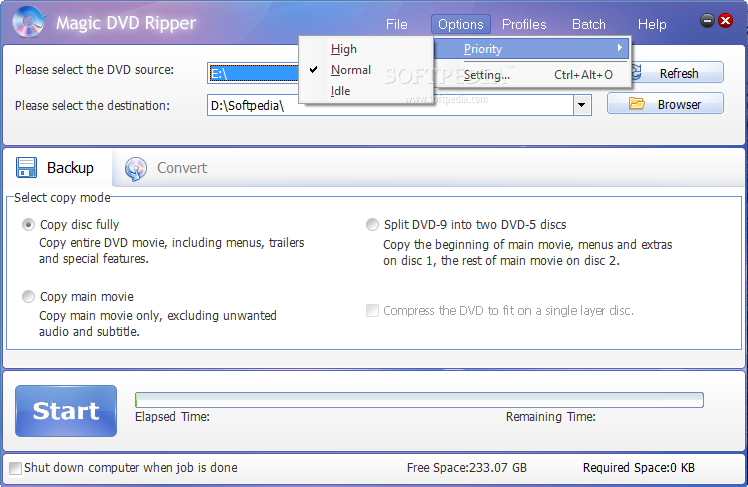Expand the Priority submenu arrow
The height and width of the screenshot is (487, 748).
point(619,48)
